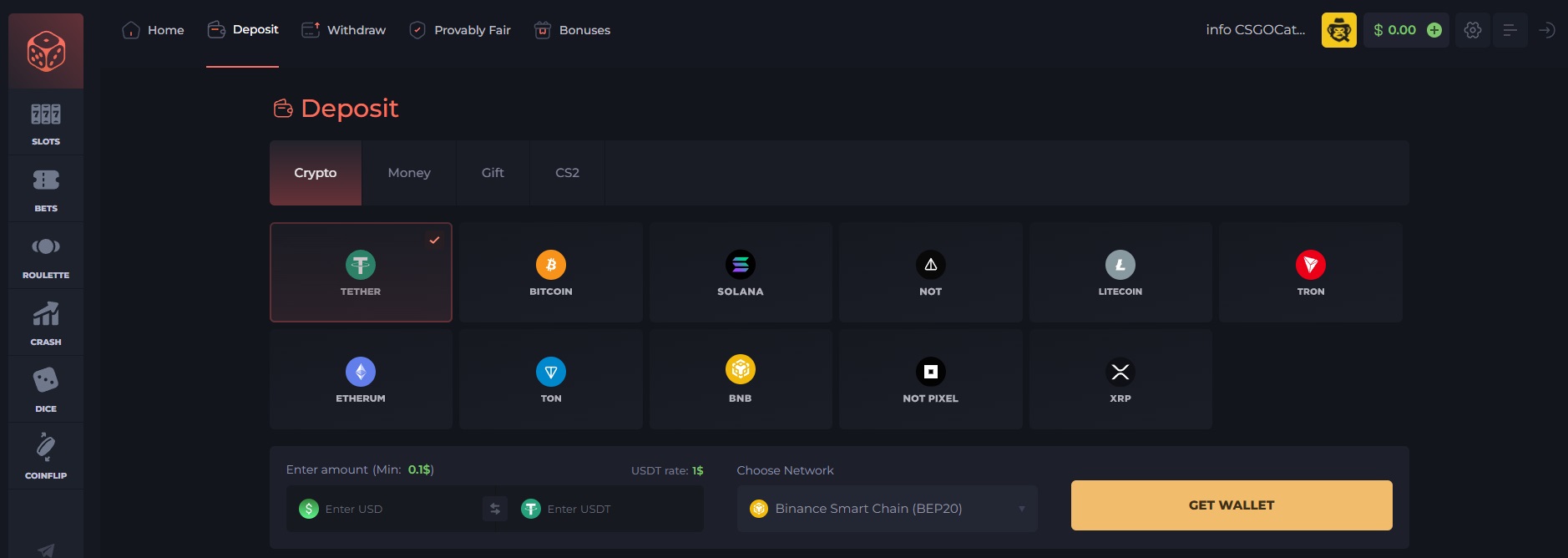Expand the Choose Network dropdown
This screenshot has width=1568, height=558.
click(887, 509)
